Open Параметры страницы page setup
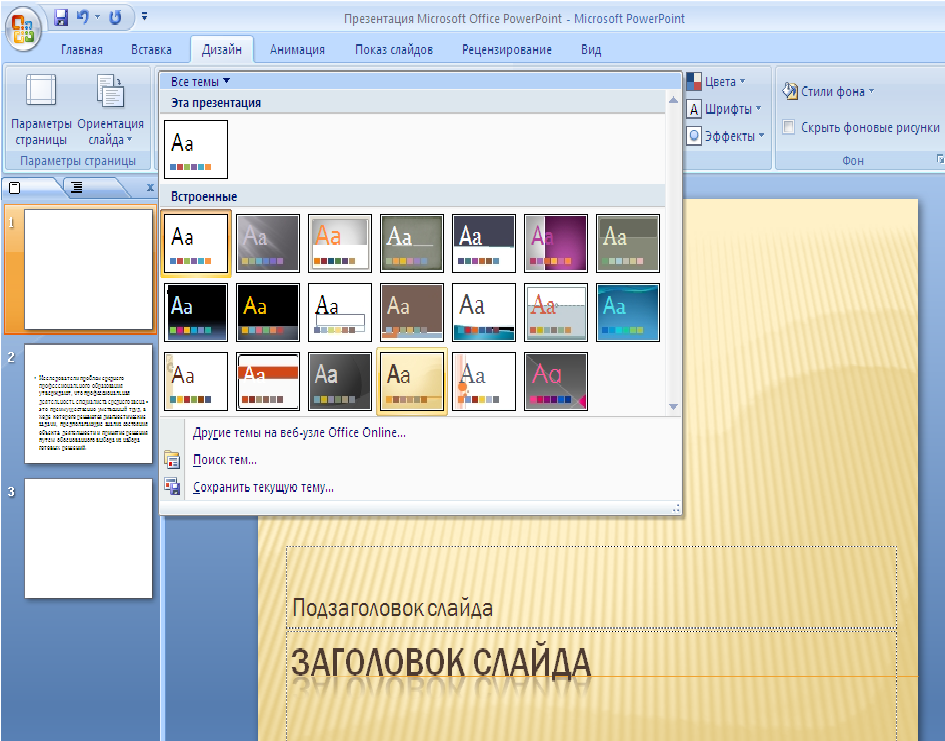945x741 pixels. point(41,110)
